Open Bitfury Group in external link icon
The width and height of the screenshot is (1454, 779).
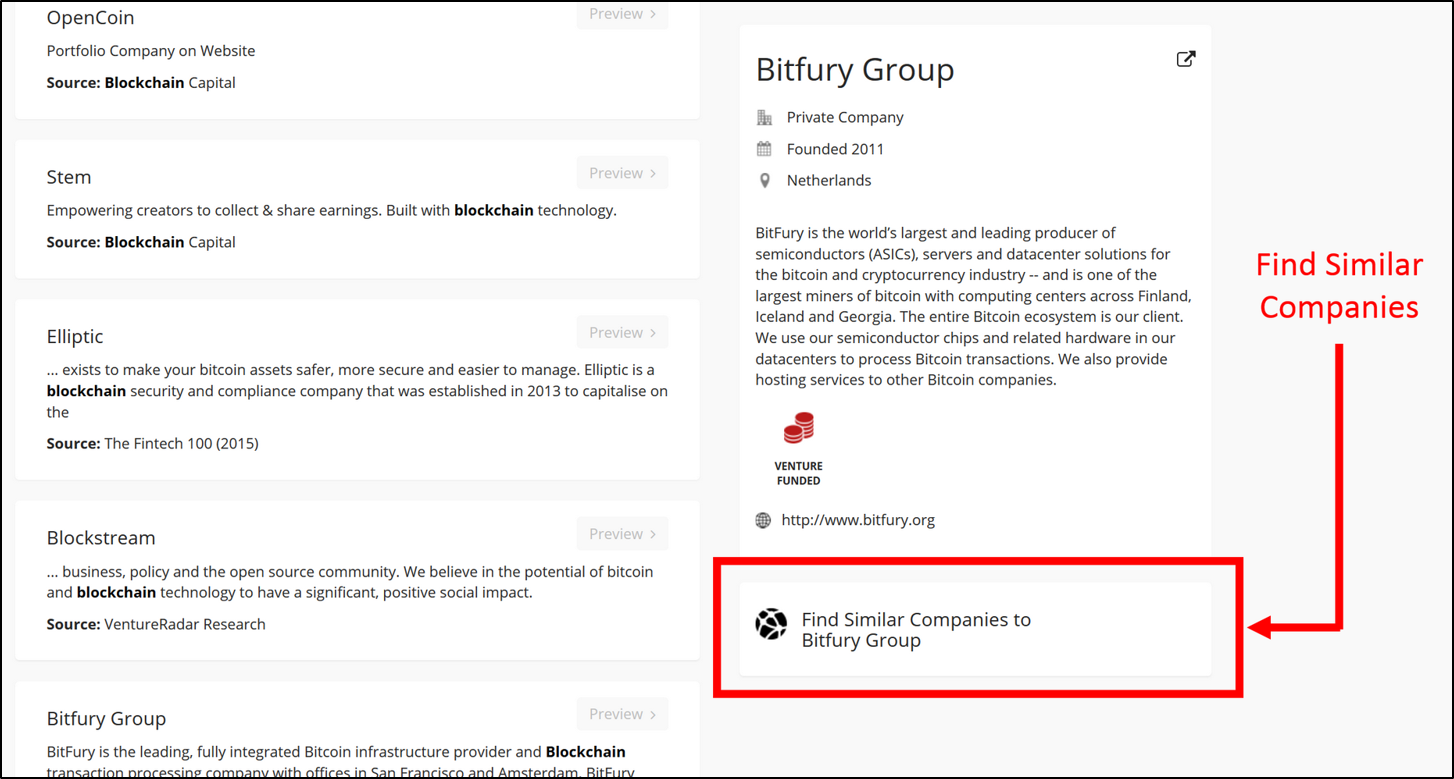pyautogui.click(x=1185, y=59)
